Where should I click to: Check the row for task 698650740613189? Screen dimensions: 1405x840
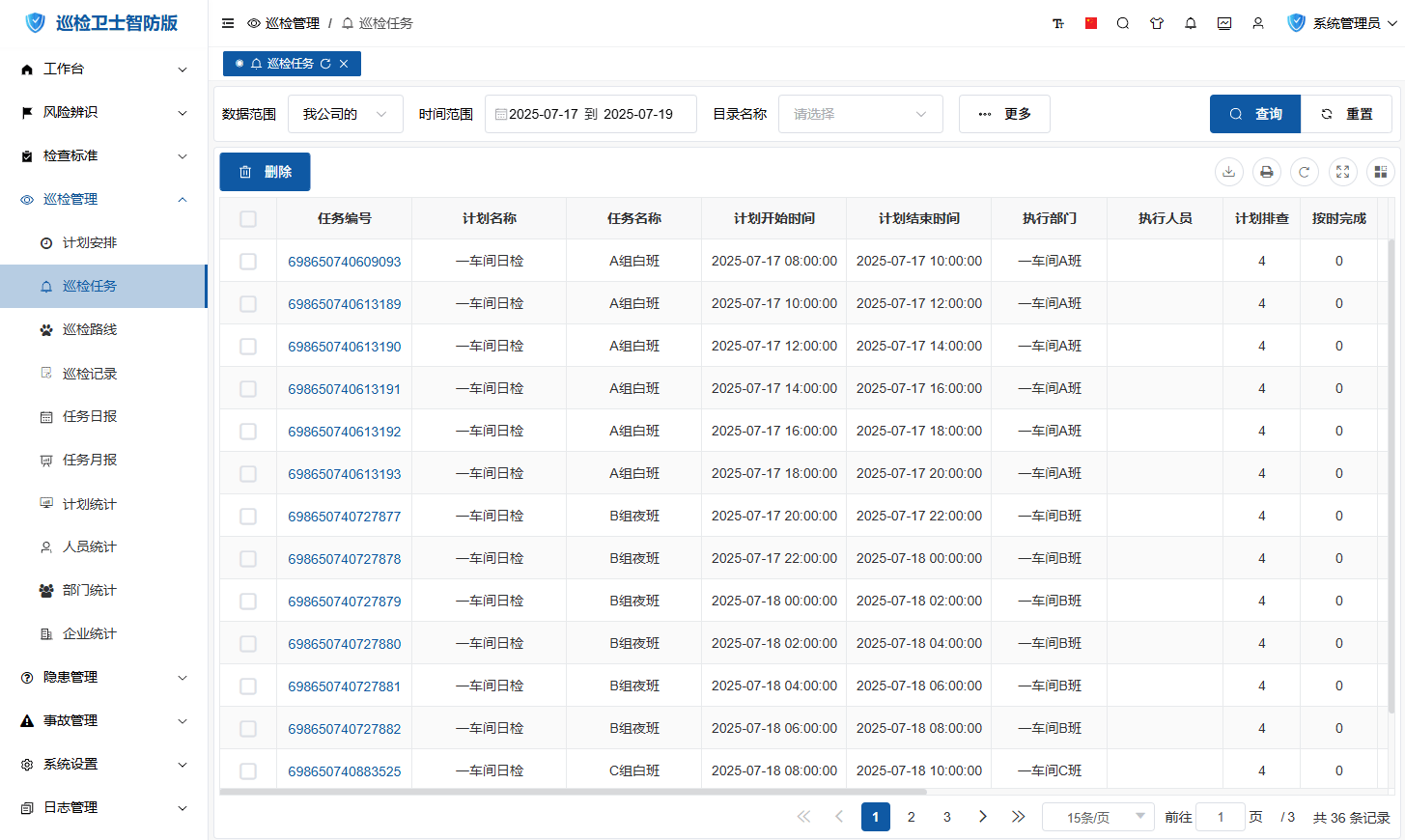[x=248, y=304]
